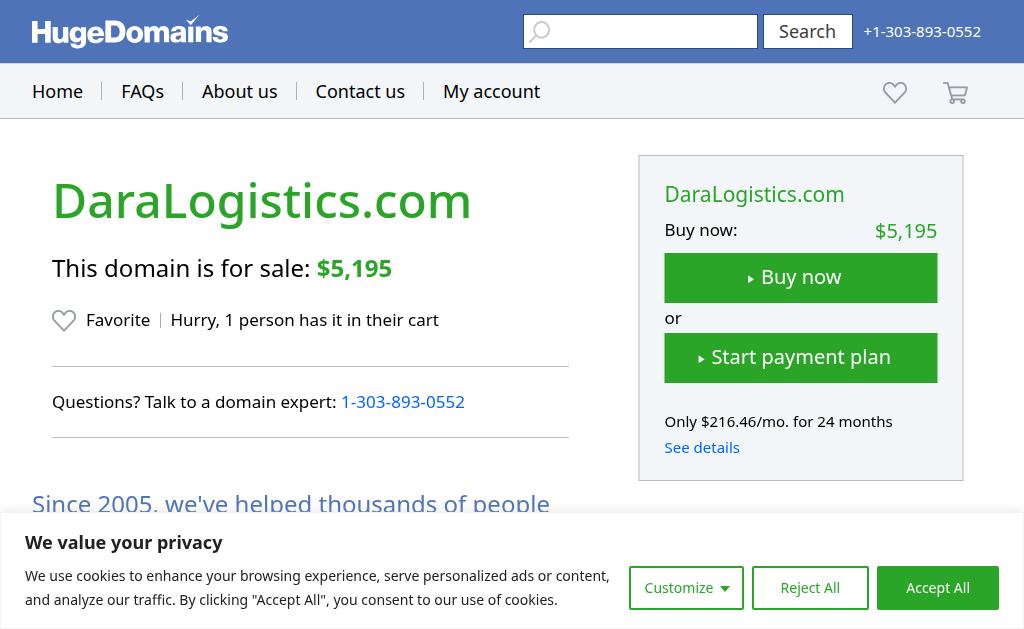Focus the domain search input field
This screenshot has width=1024, height=629.
[640, 31]
